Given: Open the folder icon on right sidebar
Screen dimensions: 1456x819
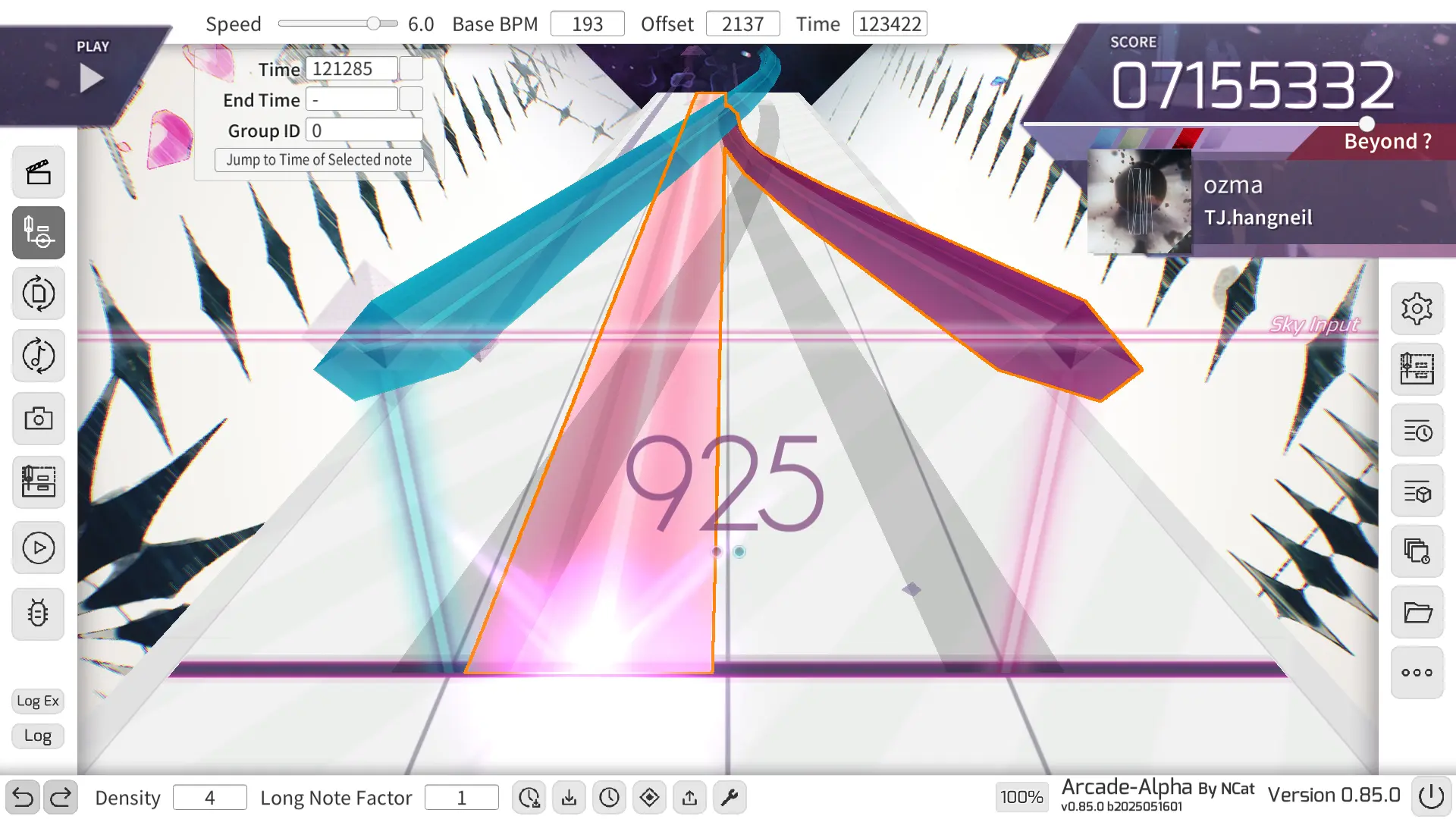Looking at the screenshot, I should (1417, 612).
